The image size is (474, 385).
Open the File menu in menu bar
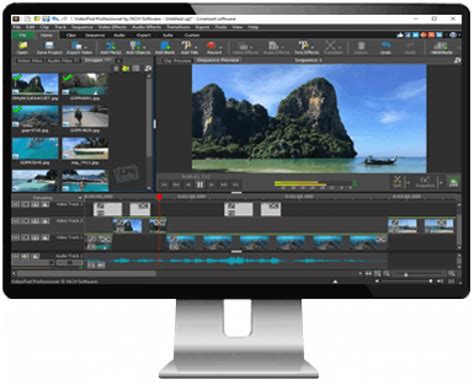[x=17, y=27]
